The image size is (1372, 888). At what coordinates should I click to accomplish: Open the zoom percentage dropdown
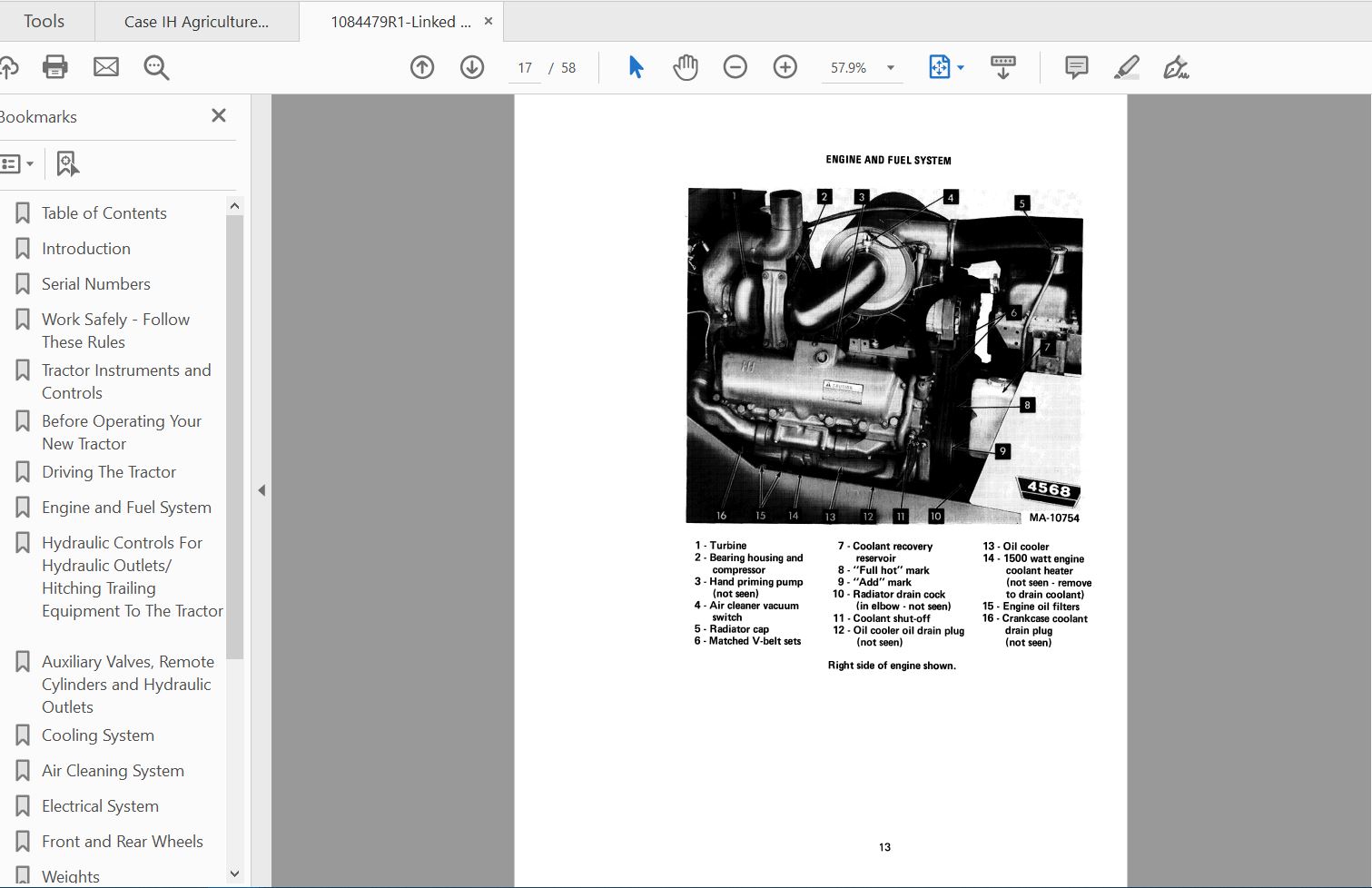pos(890,66)
